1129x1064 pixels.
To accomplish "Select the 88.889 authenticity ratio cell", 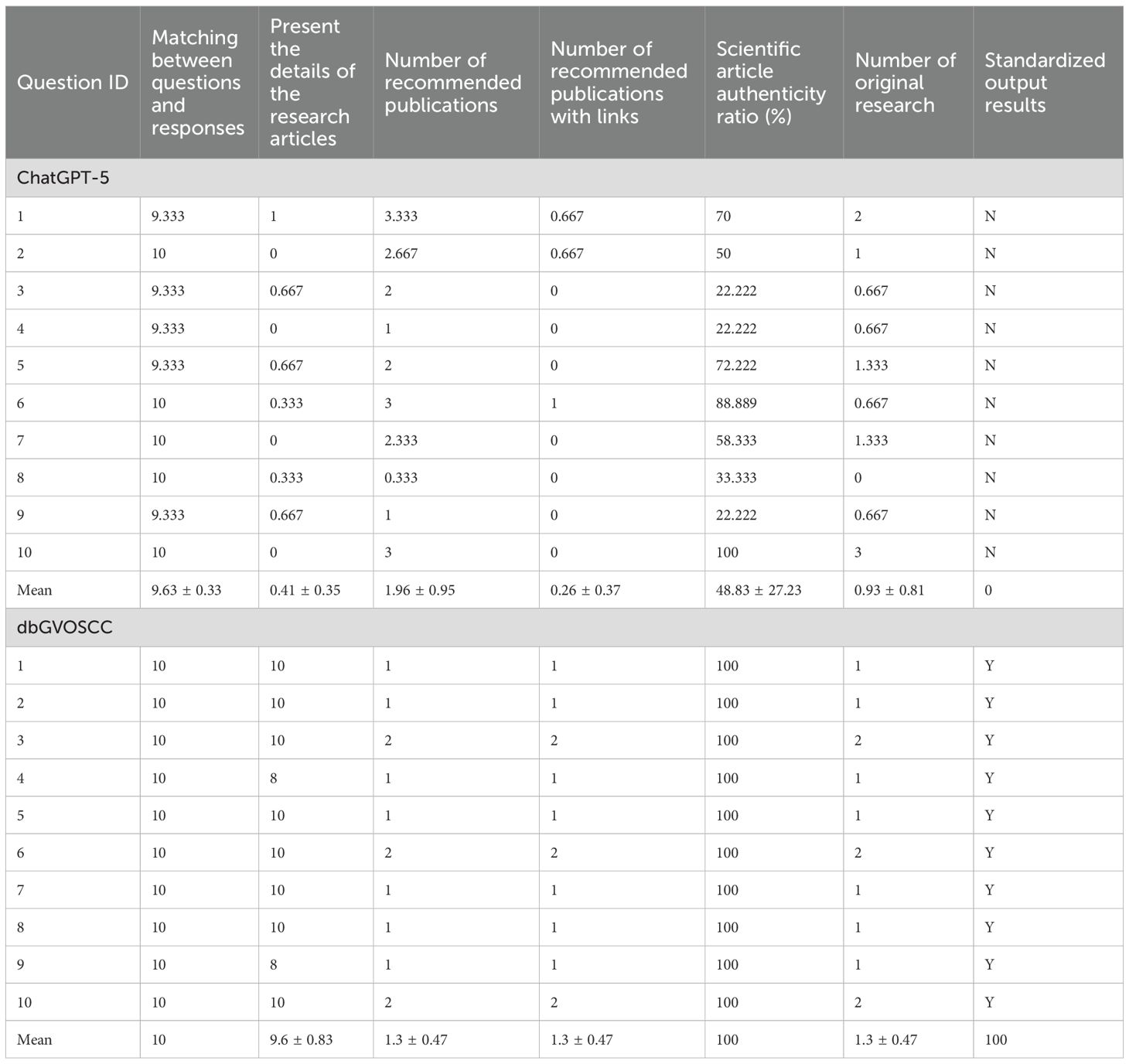I will click(736, 403).
